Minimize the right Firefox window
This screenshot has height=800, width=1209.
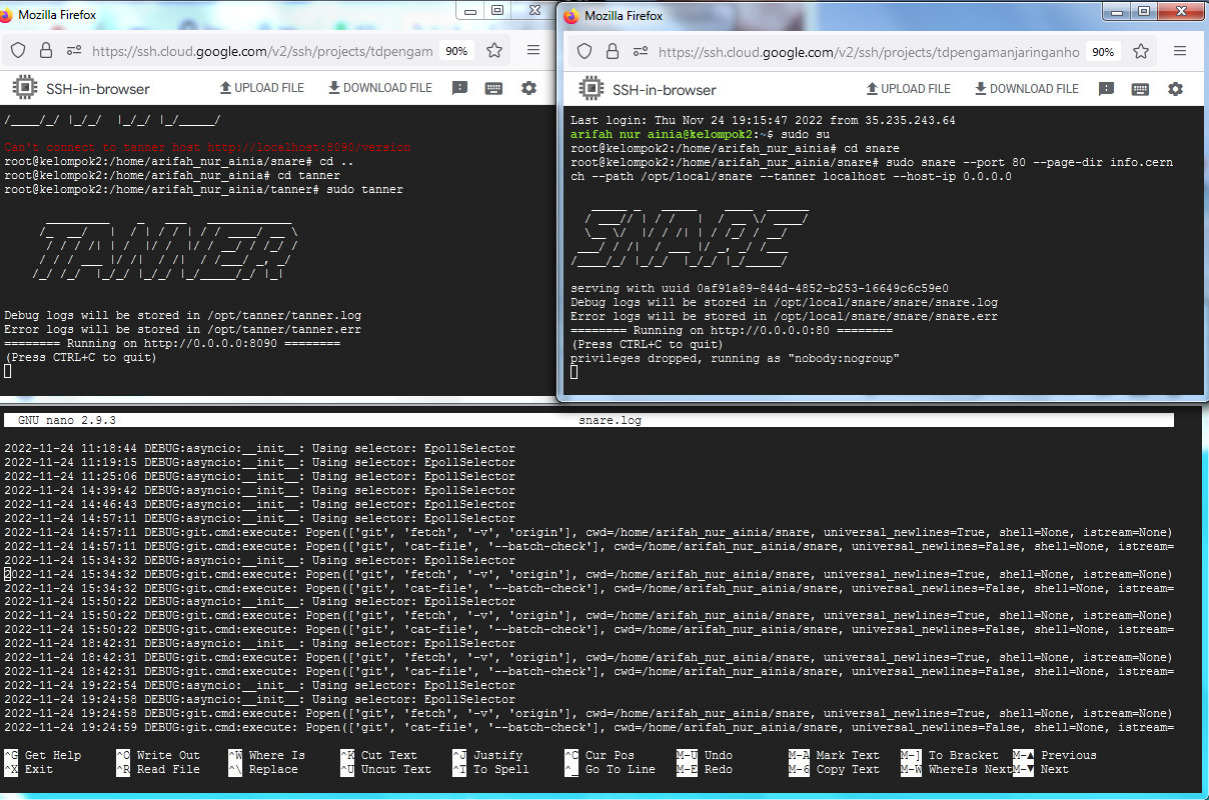[1117, 11]
